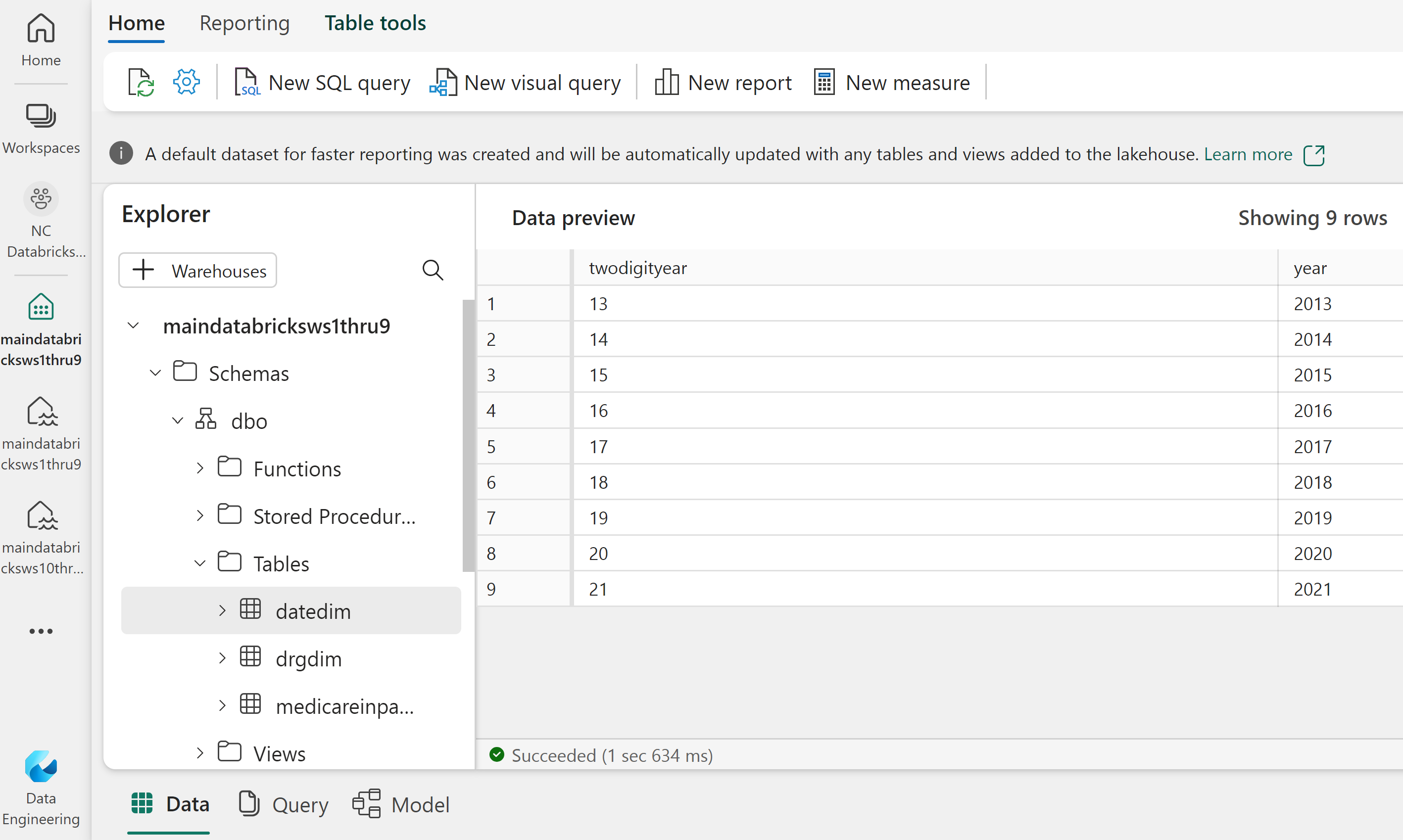Search the Explorer with magnifier icon
1403x840 pixels.
point(433,271)
